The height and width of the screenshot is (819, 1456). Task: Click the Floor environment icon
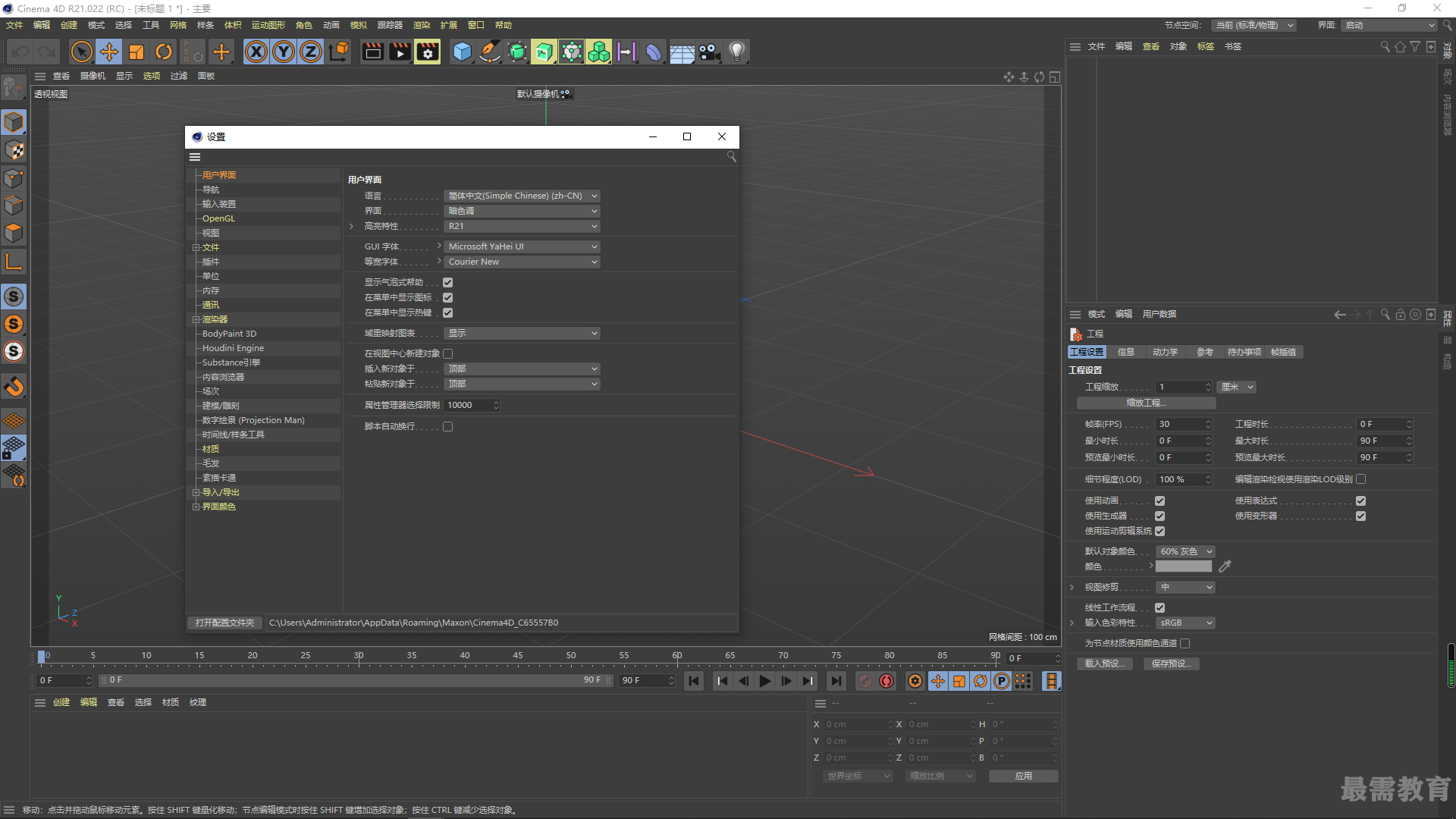(682, 52)
